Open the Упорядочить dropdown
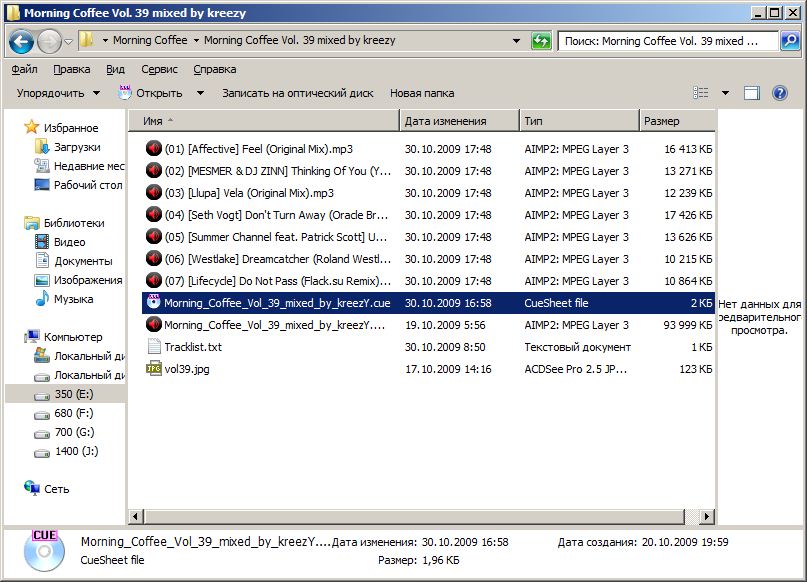The image size is (807, 582). (x=58, y=93)
